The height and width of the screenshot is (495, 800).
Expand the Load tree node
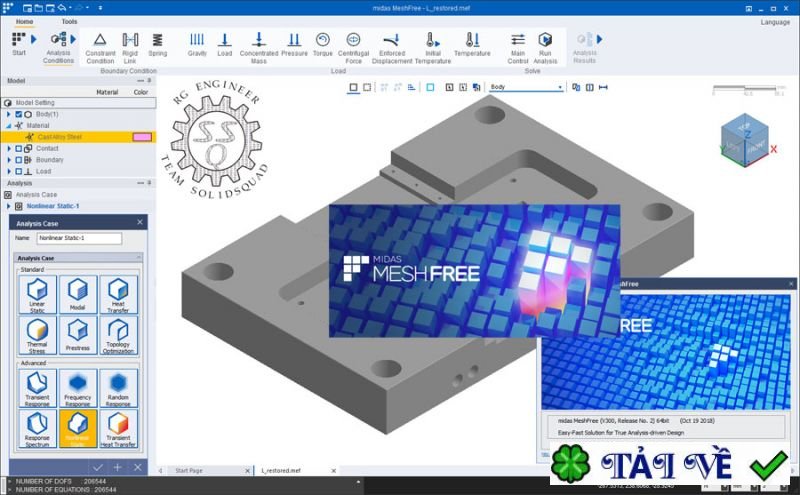point(9,171)
